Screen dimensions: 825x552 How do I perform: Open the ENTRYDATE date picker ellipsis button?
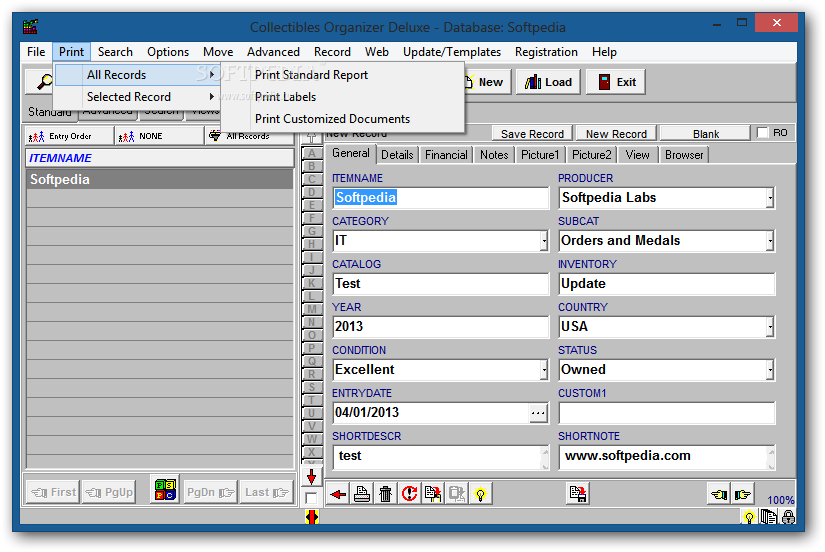(538, 413)
